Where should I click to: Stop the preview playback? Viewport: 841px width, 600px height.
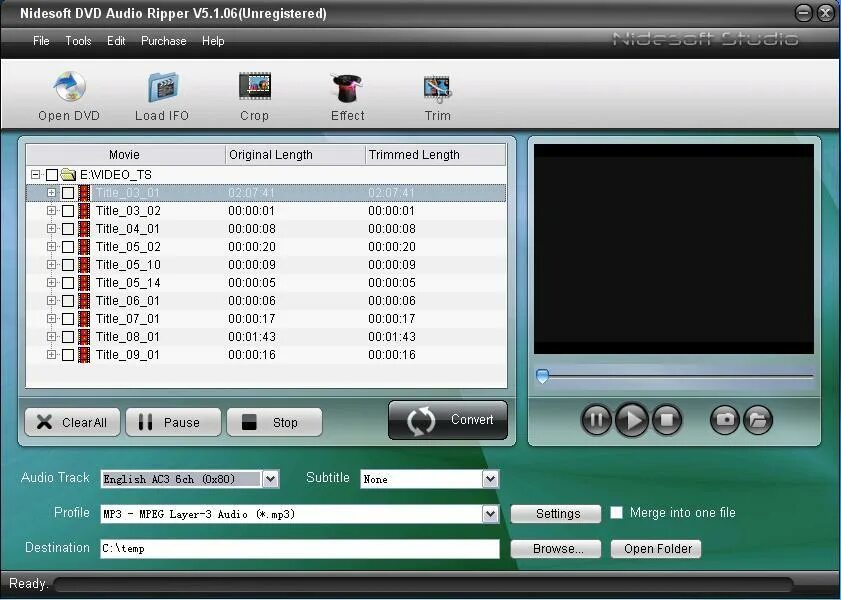click(x=667, y=419)
